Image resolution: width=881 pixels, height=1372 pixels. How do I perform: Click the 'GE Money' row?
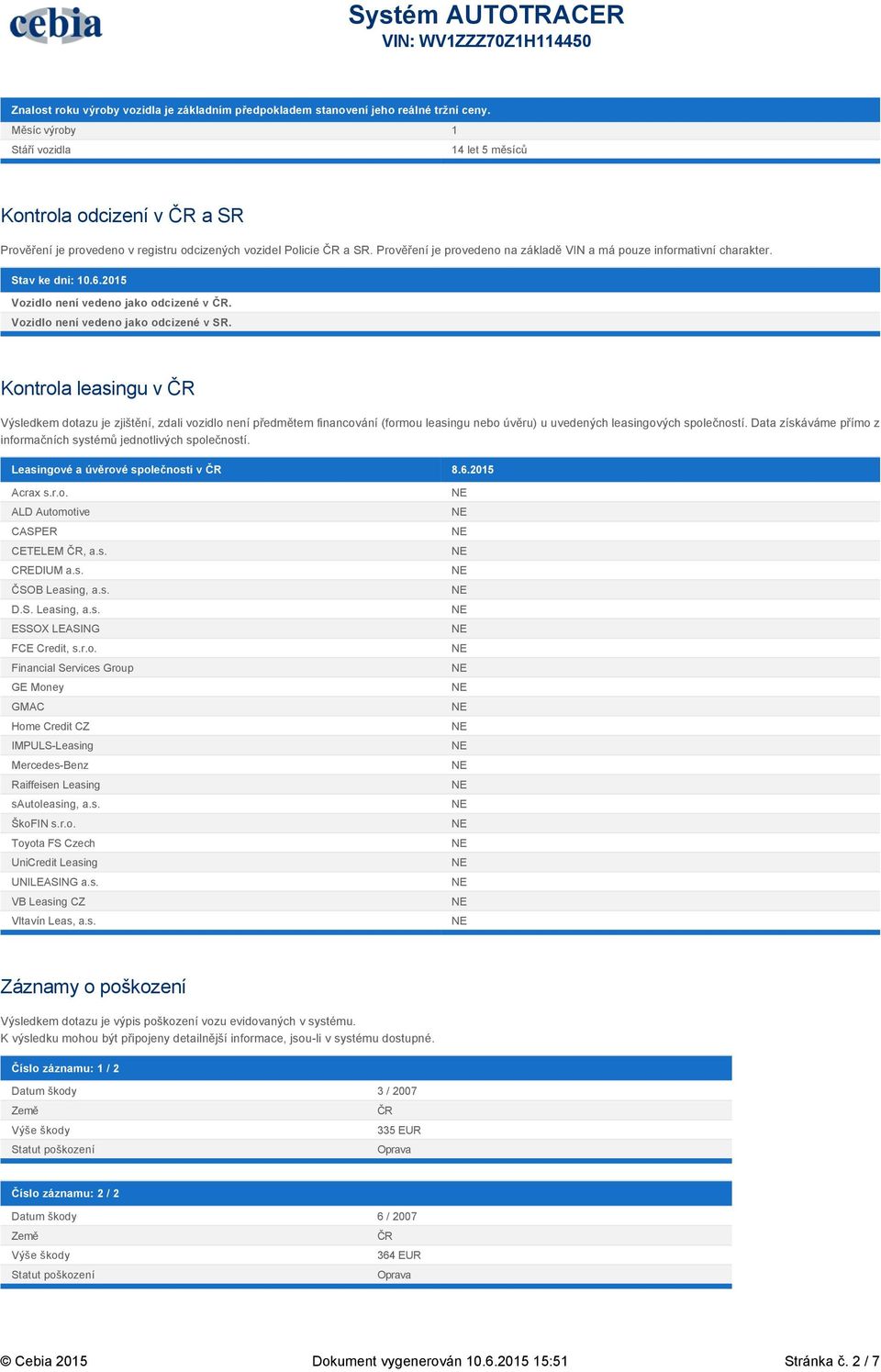[440, 687]
